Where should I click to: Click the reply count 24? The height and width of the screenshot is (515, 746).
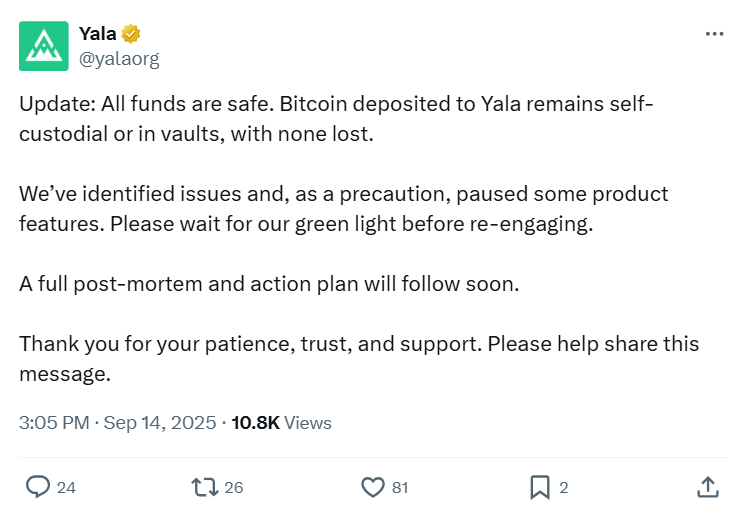click(x=66, y=488)
